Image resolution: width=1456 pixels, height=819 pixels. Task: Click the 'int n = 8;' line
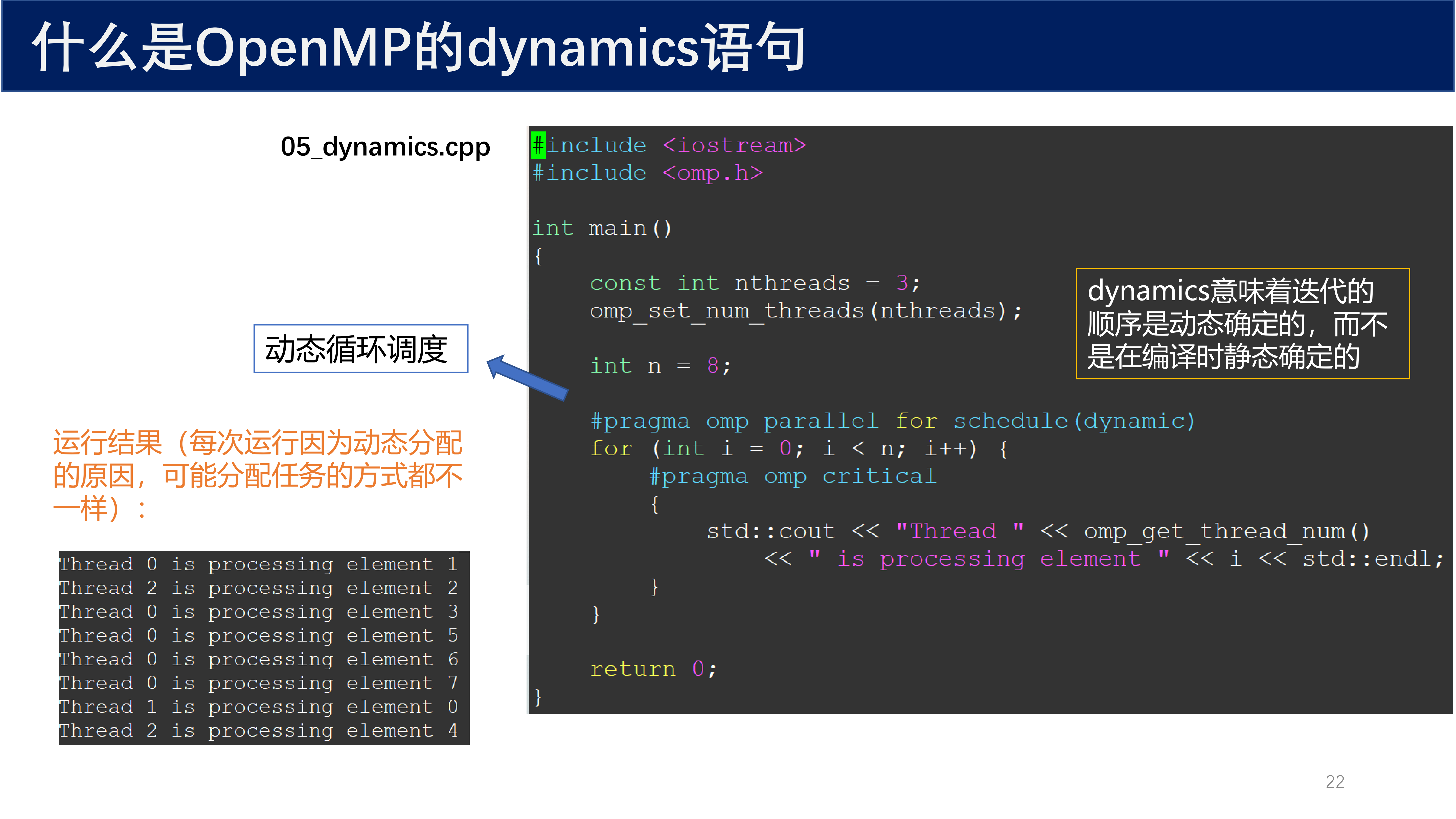pyautogui.click(x=661, y=366)
